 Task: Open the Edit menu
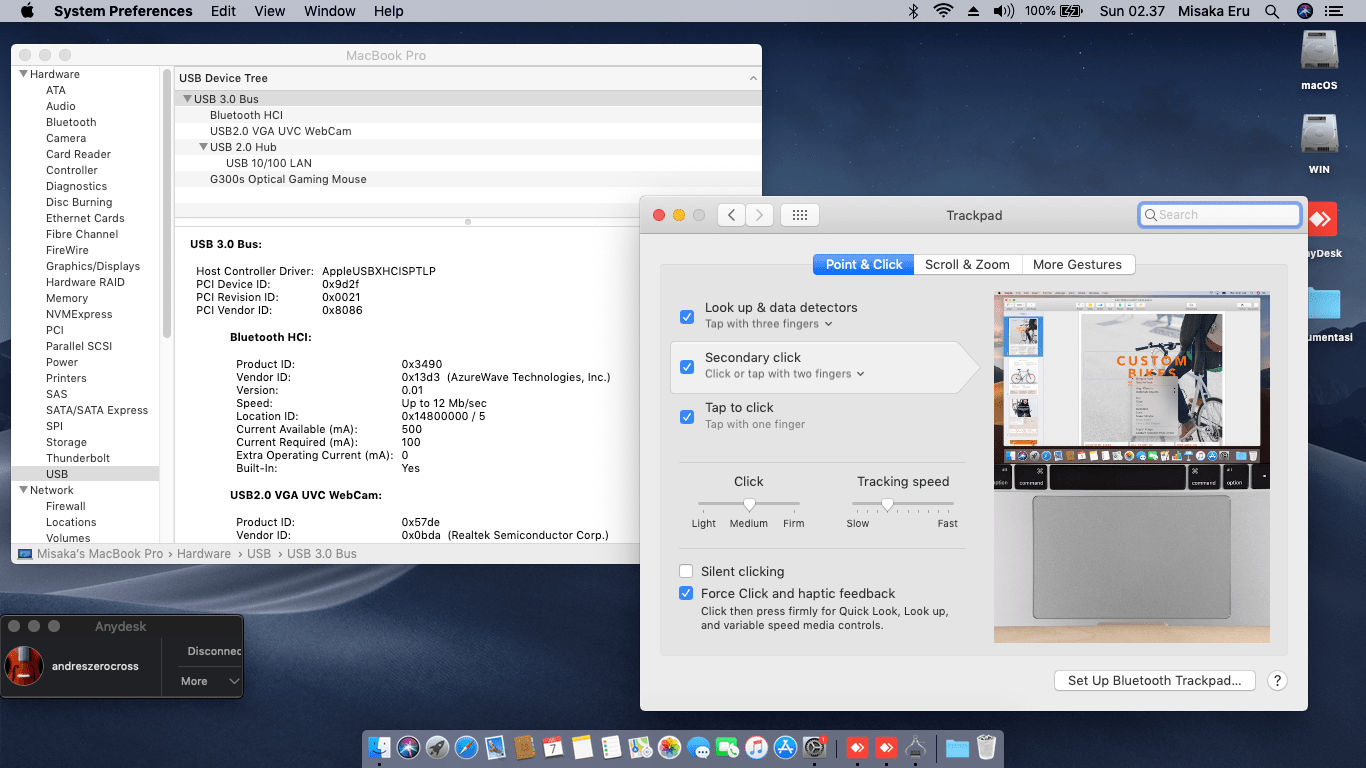[224, 11]
